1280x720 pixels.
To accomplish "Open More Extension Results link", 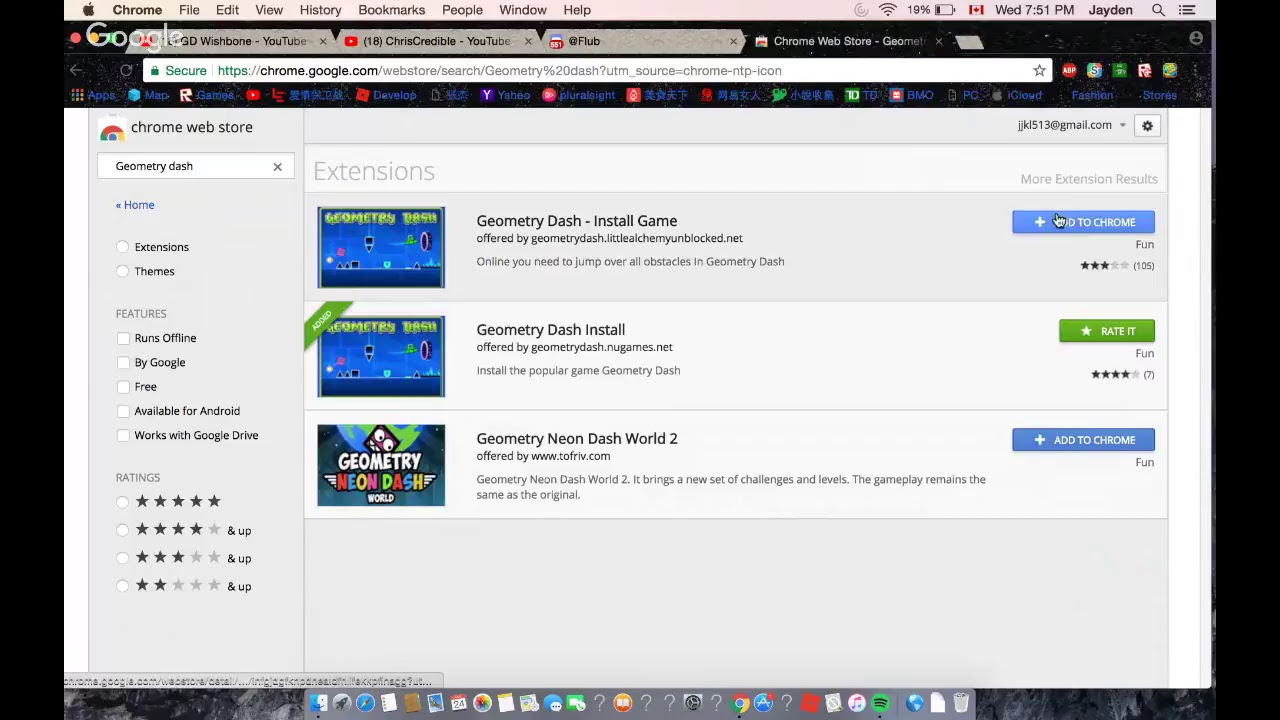I will 1089,179.
